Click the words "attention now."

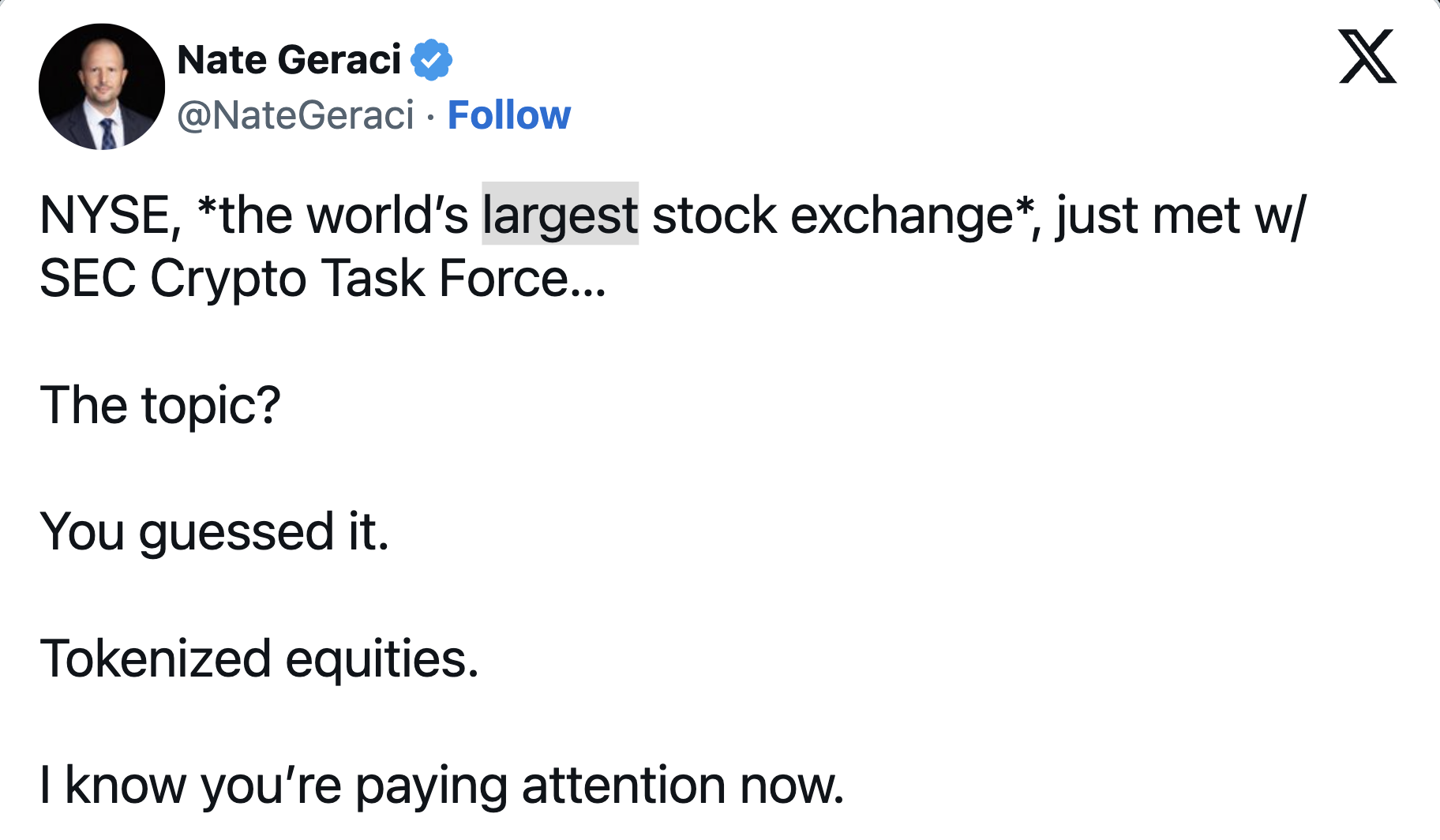coord(683,786)
